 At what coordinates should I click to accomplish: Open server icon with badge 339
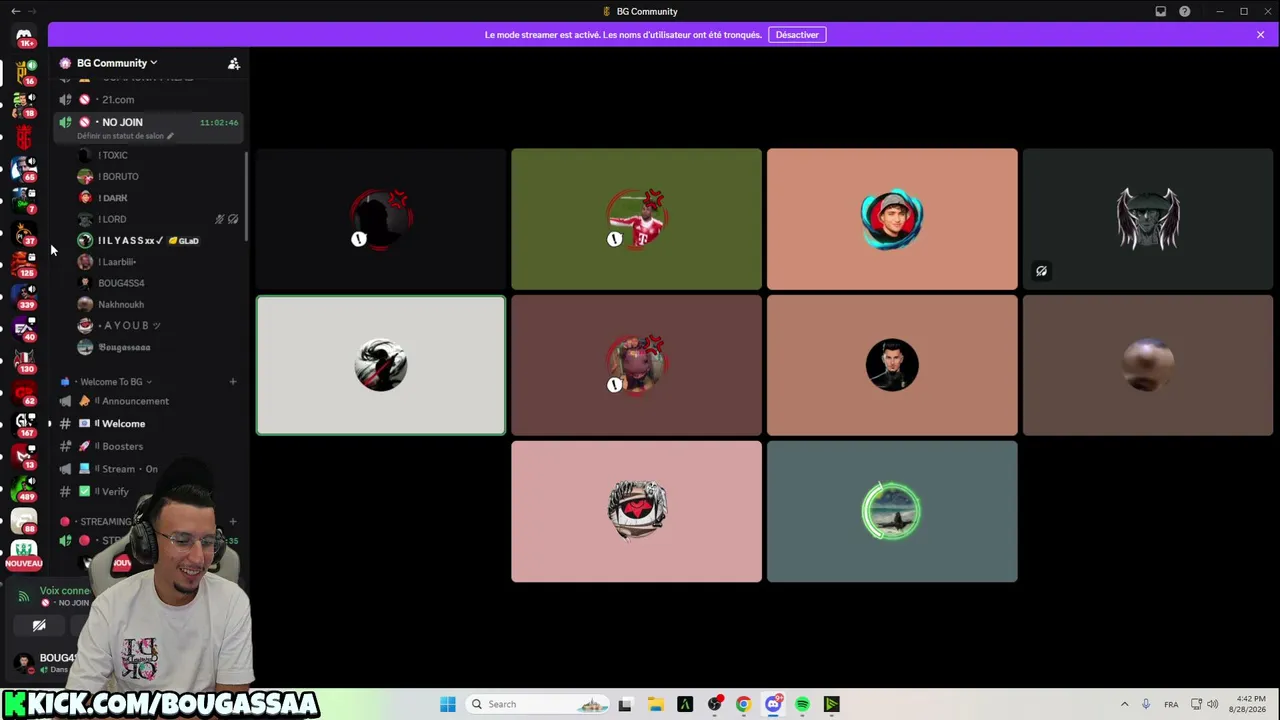pyautogui.click(x=24, y=296)
